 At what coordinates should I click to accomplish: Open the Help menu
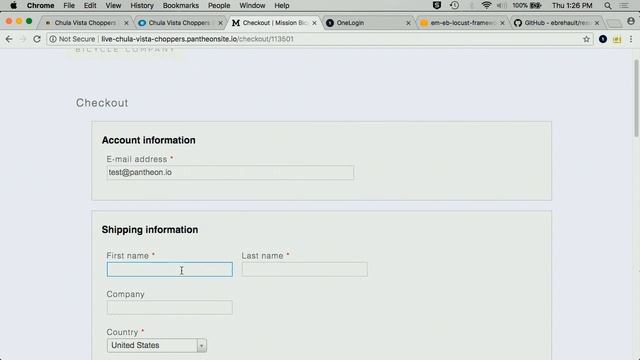282,5
